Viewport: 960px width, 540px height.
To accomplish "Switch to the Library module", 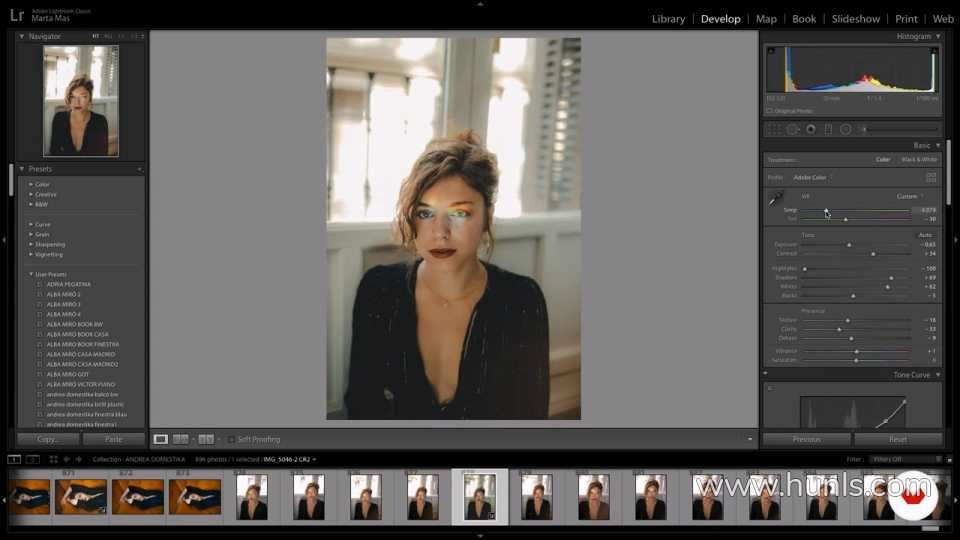I will click(x=668, y=19).
